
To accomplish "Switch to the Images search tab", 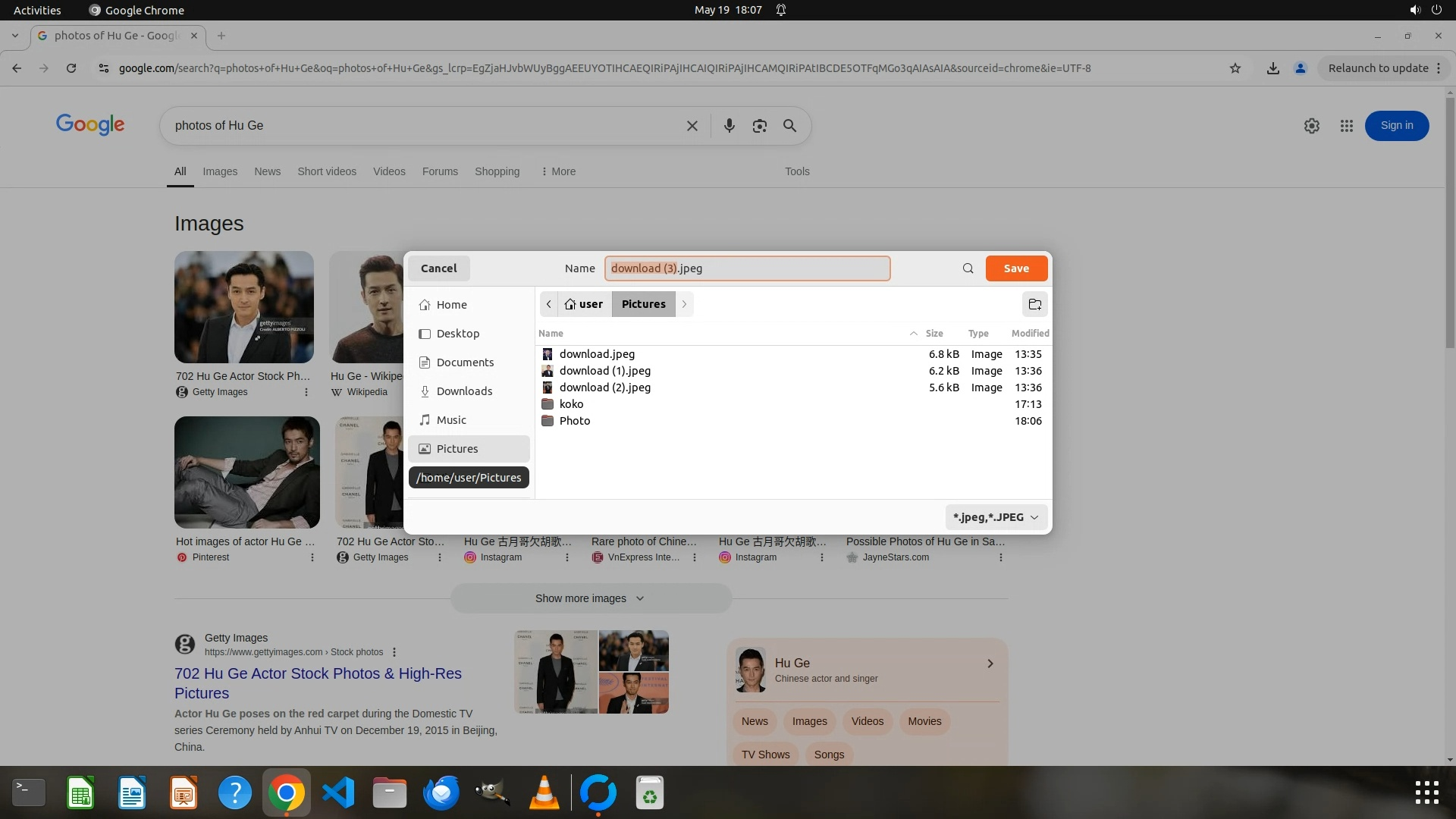I will click(220, 171).
